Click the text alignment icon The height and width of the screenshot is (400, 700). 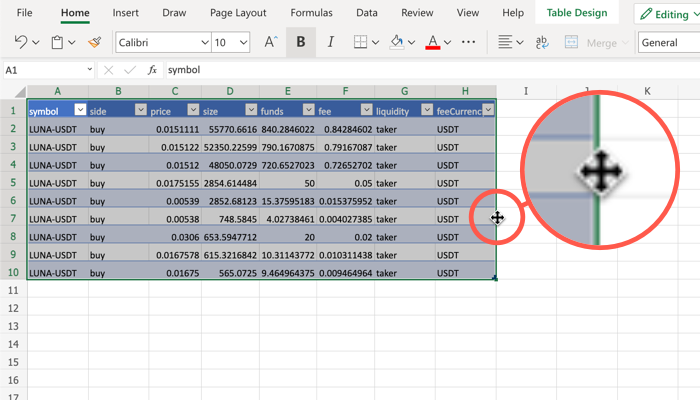506,43
